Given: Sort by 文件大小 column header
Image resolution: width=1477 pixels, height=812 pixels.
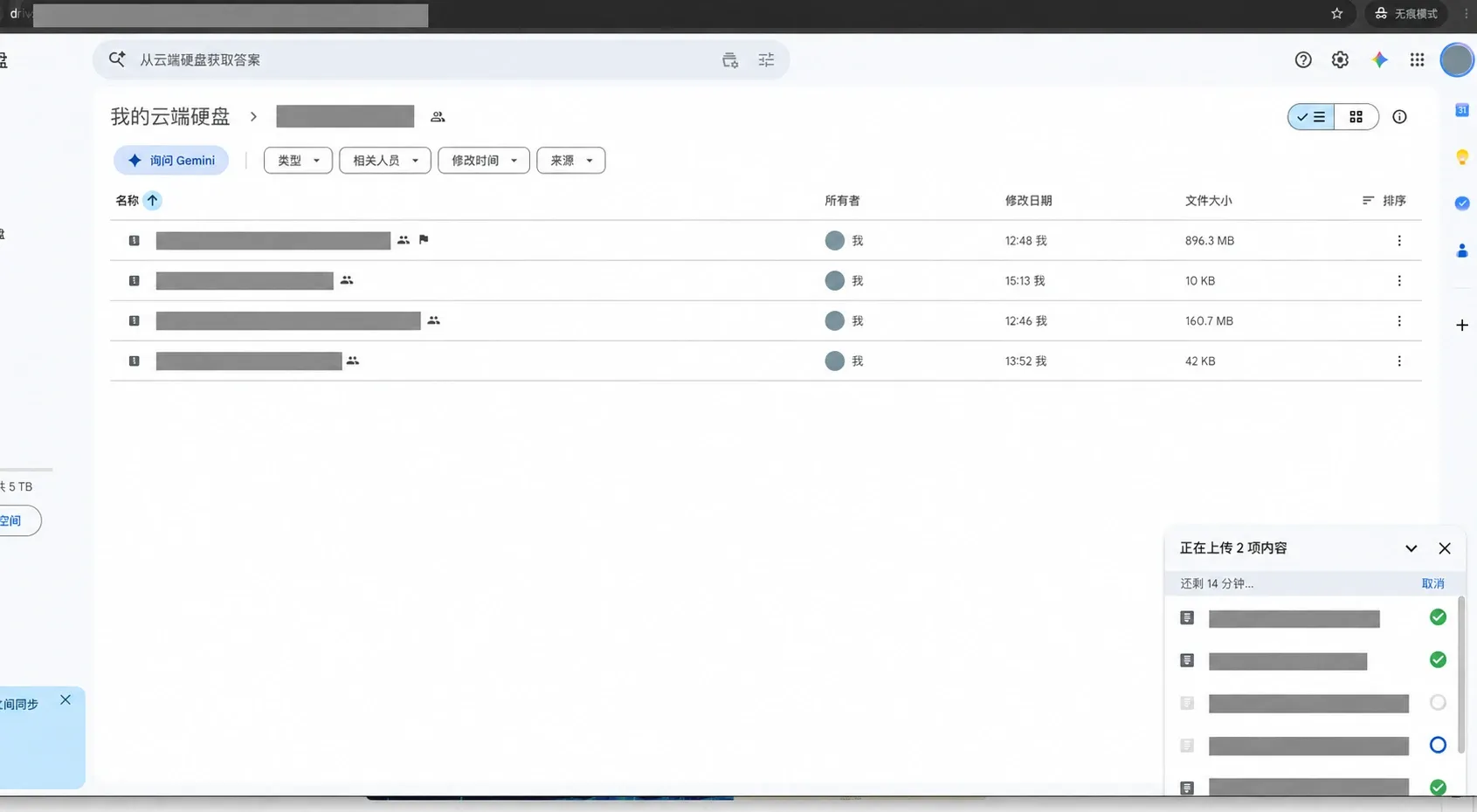Looking at the screenshot, I should pos(1208,200).
